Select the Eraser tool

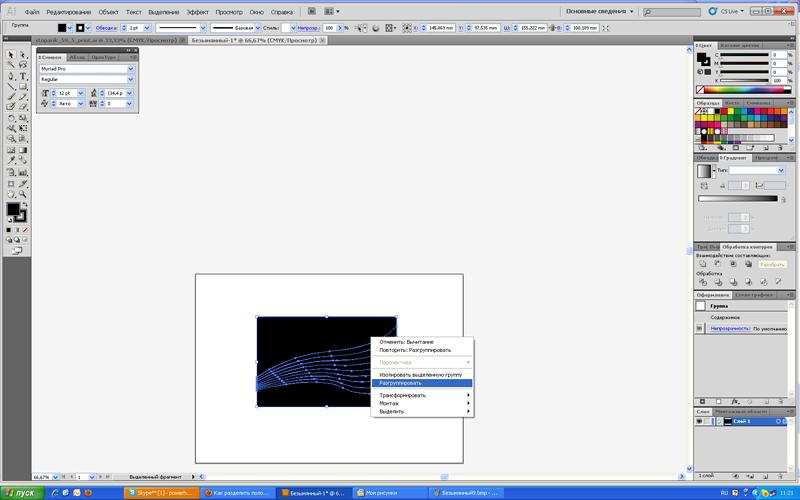(22, 107)
